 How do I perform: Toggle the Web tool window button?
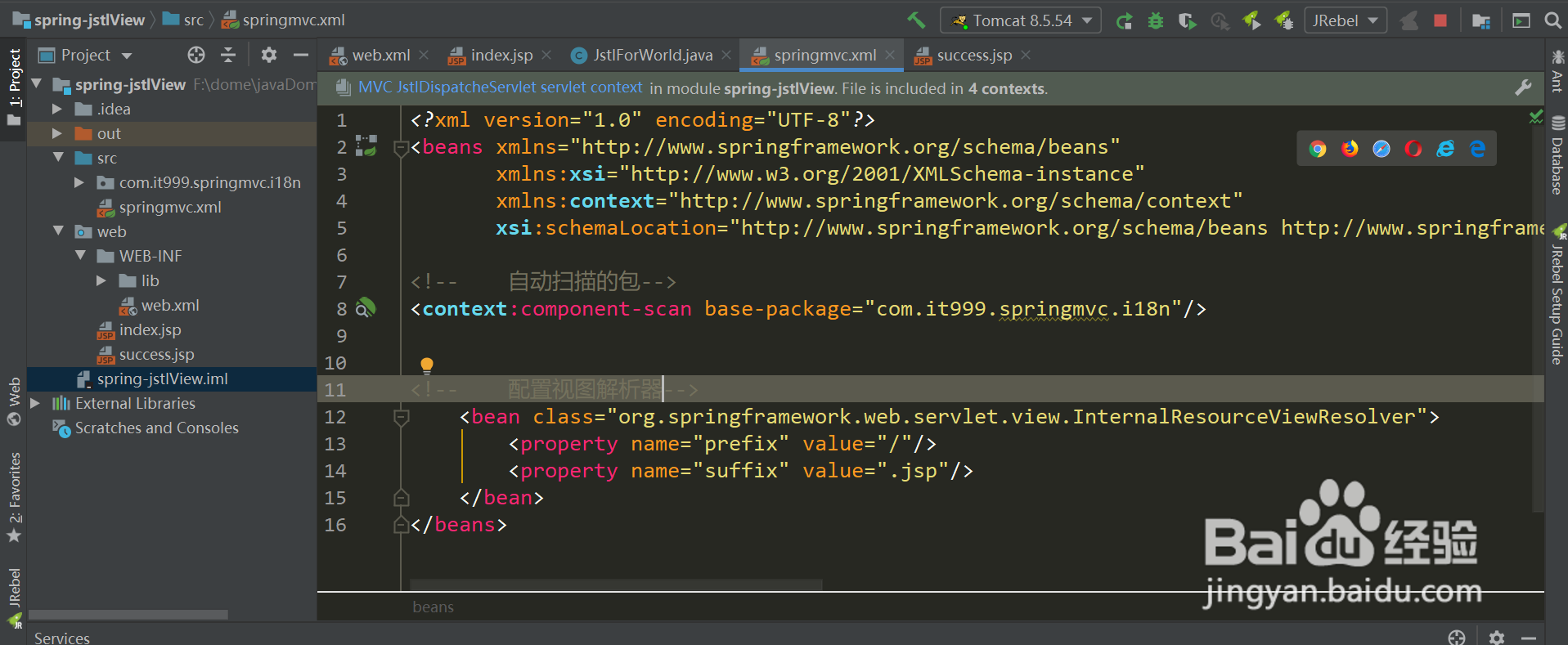(x=14, y=401)
